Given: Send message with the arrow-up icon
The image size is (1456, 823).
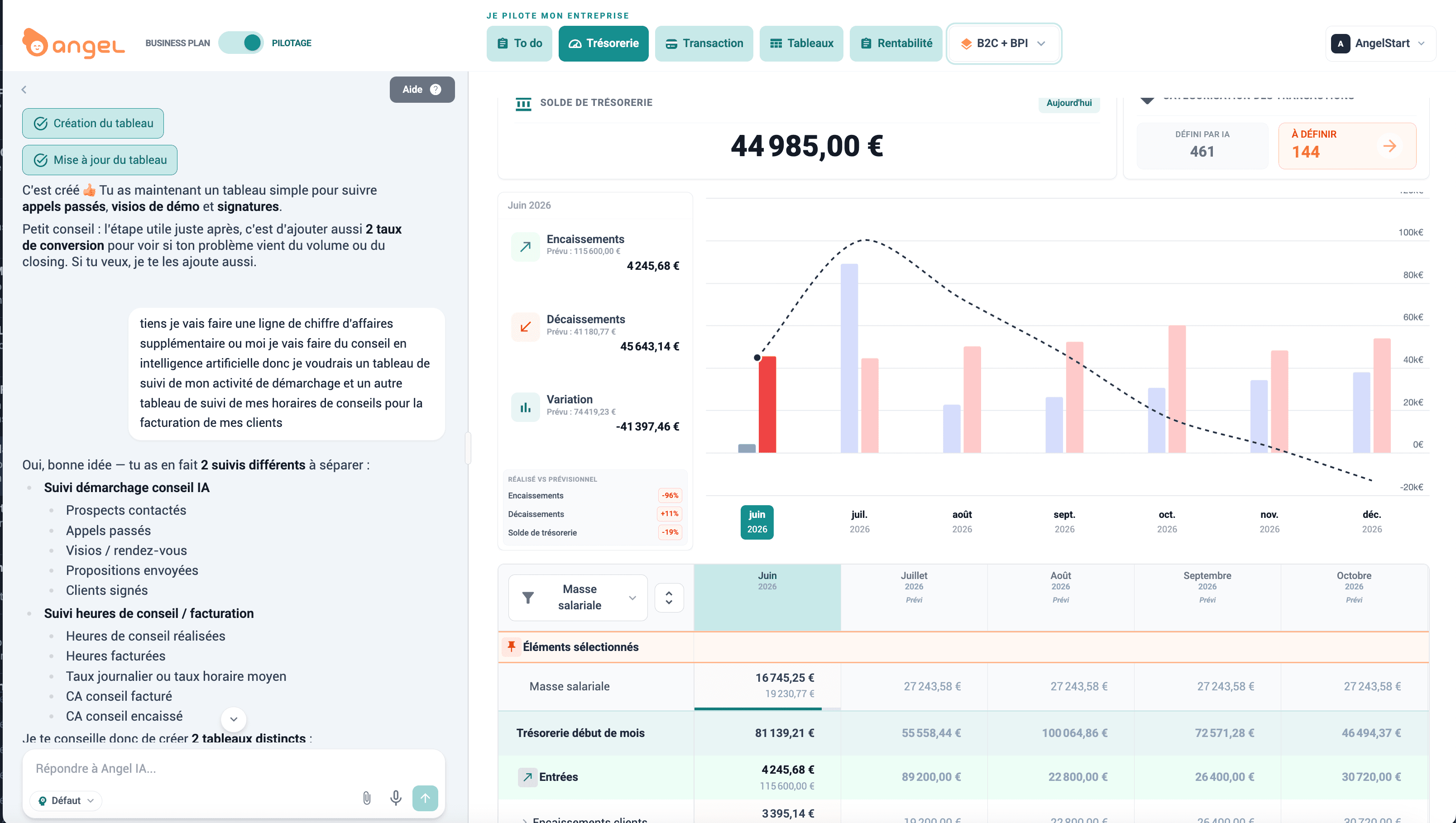Looking at the screenshot, I should 425,798.
